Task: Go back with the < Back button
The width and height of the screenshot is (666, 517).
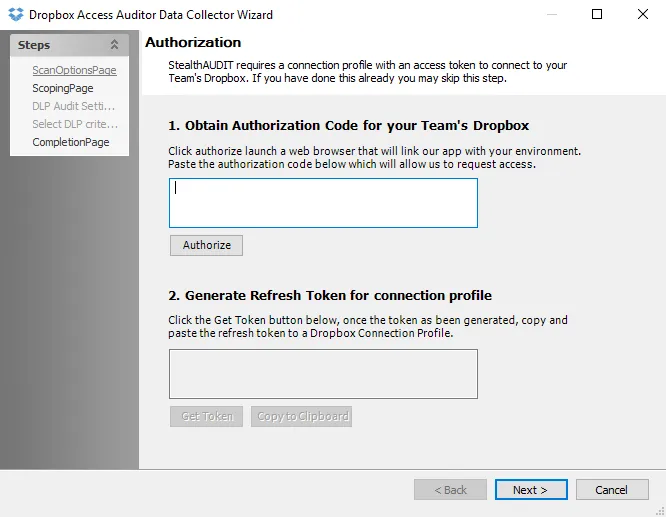Action: [450, 490]
